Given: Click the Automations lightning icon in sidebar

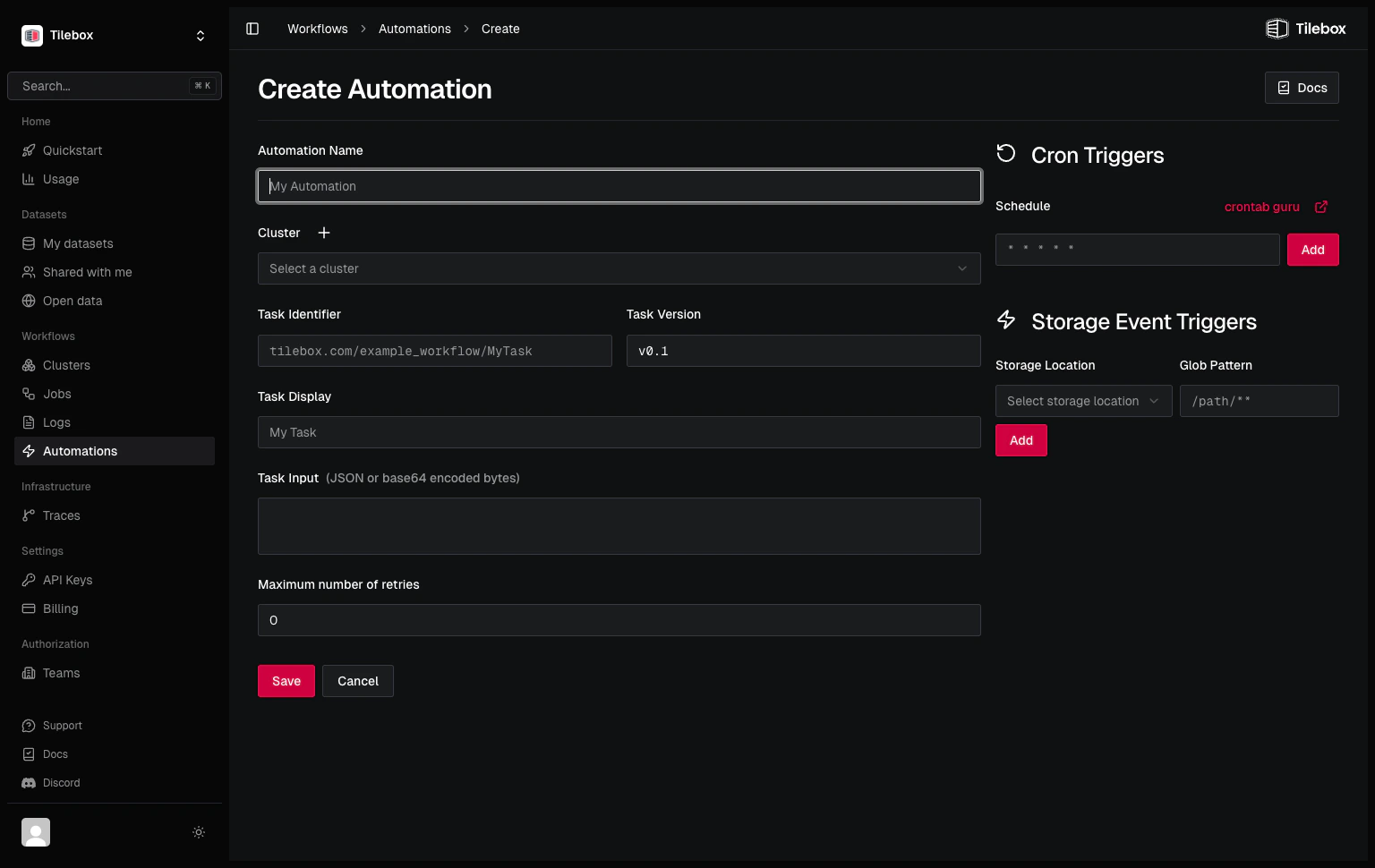Looking at the screenshot, I should pyautogui.click(x=29, y=451).
